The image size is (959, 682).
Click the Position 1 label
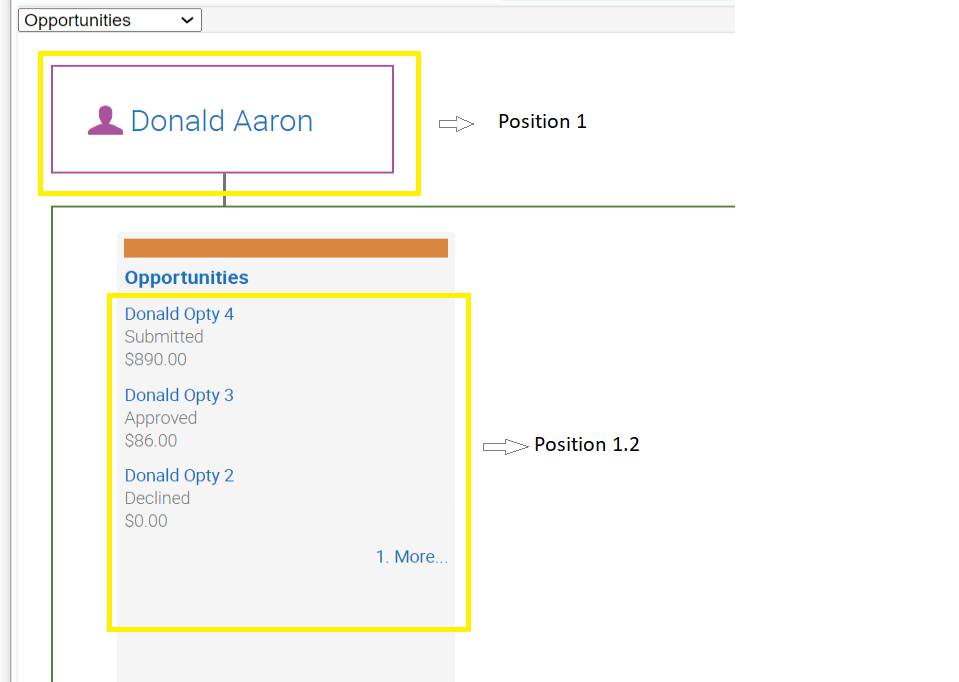point(542,121)
